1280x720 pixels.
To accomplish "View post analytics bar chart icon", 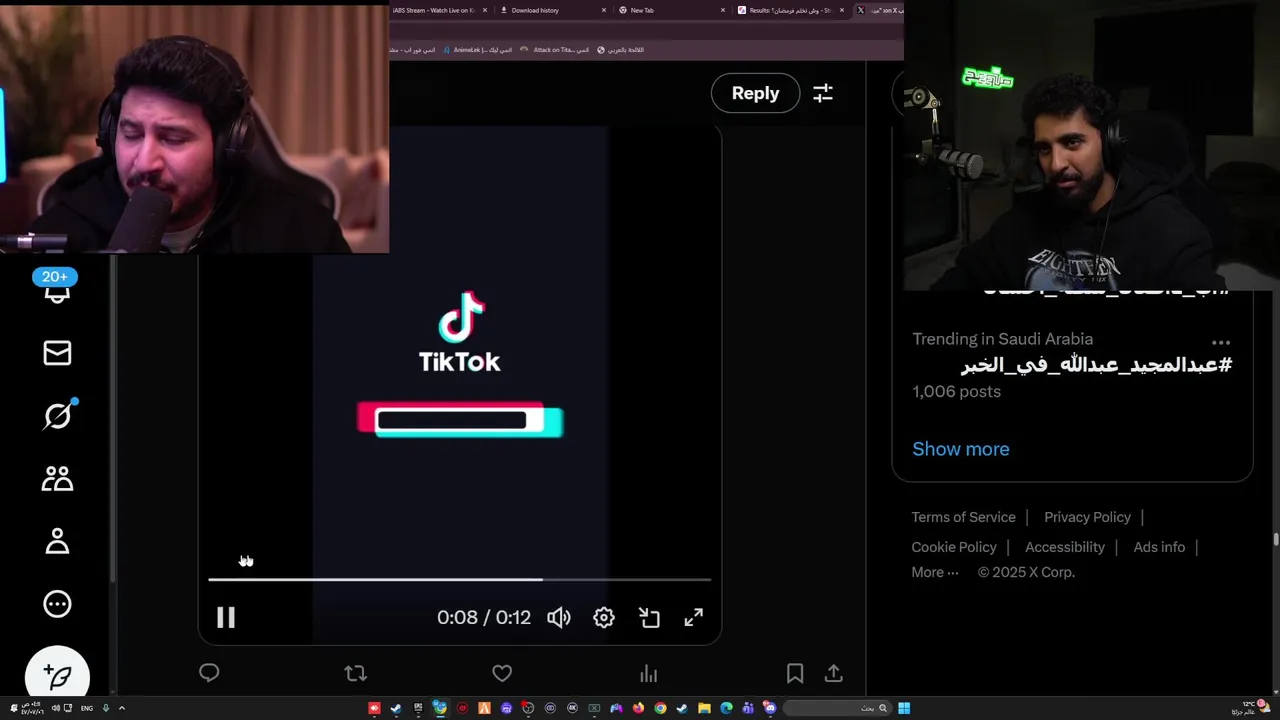I will [649, 673].
